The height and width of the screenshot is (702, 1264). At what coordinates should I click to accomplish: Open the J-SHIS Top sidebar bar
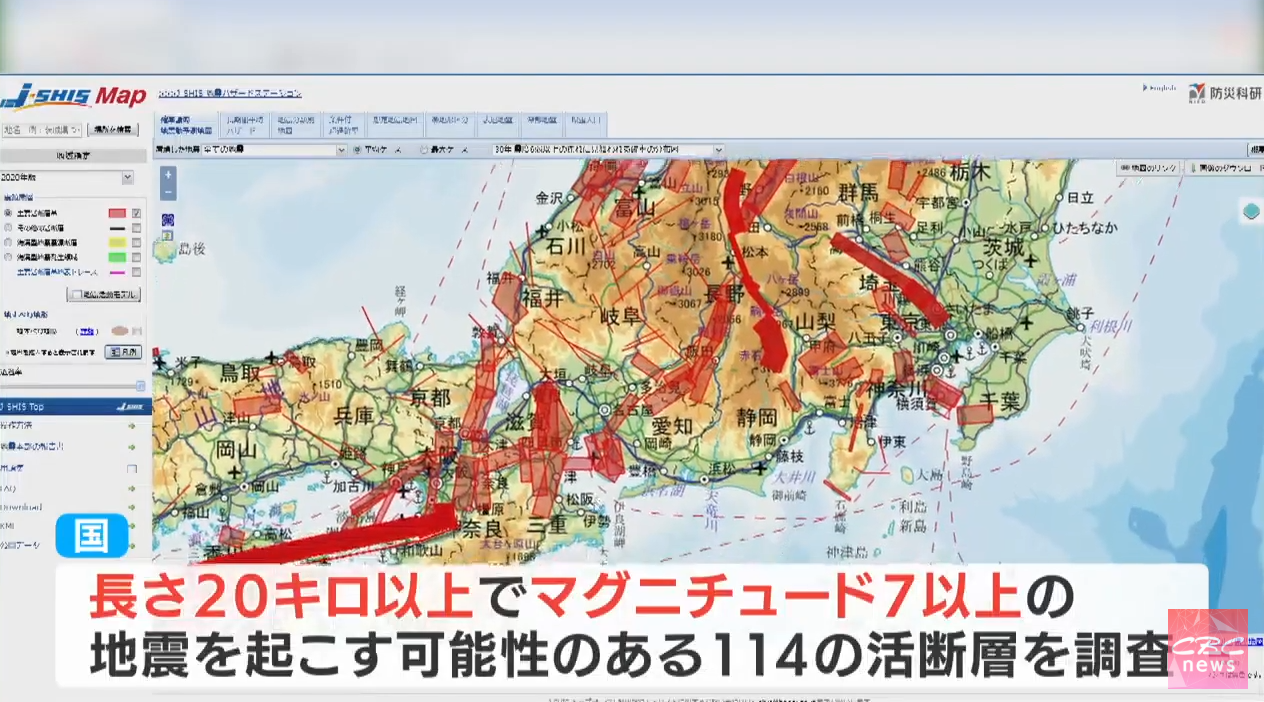(75, 407)
